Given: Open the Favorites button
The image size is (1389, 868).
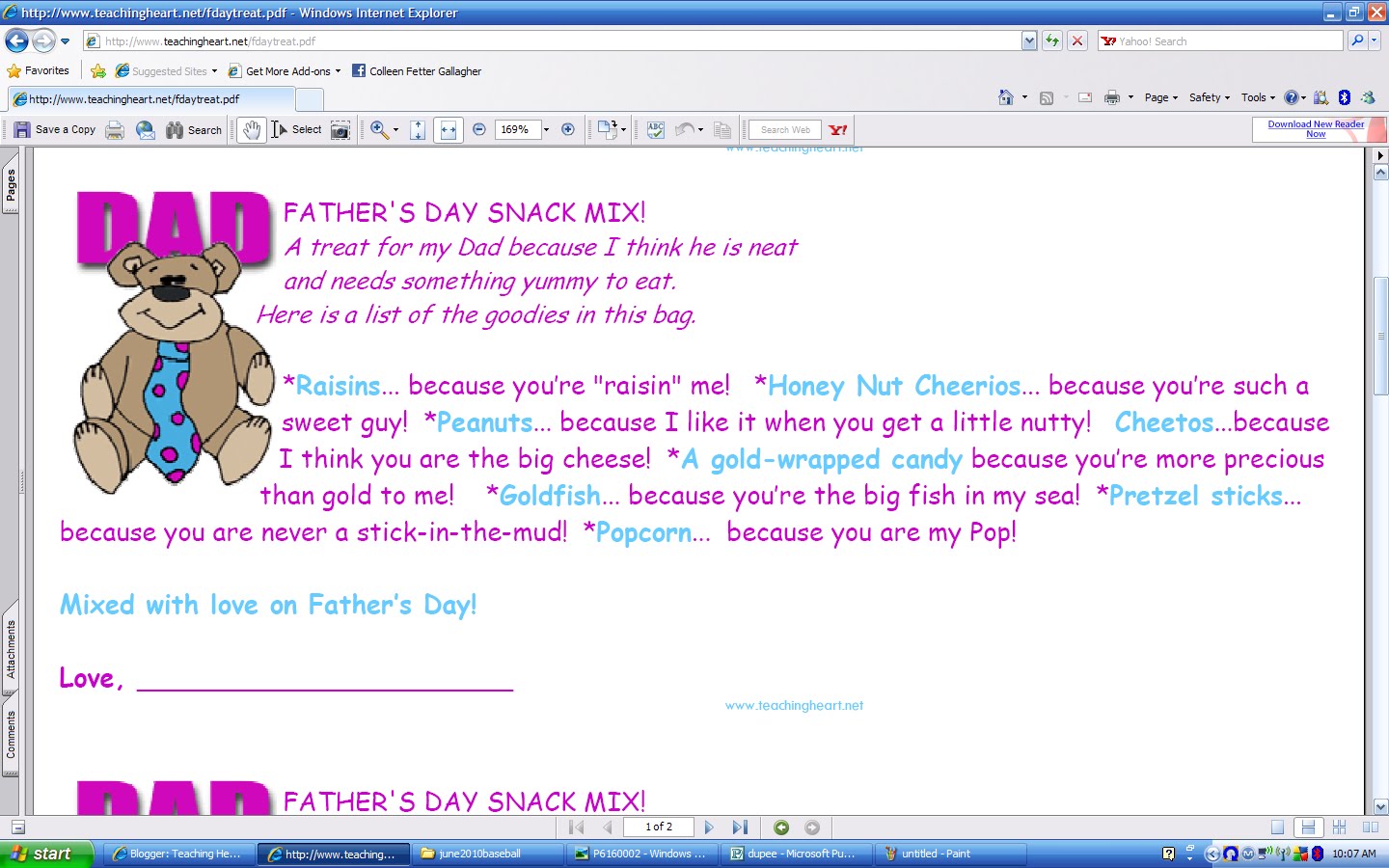Looking at the screenshot, I should pos(39,70).
